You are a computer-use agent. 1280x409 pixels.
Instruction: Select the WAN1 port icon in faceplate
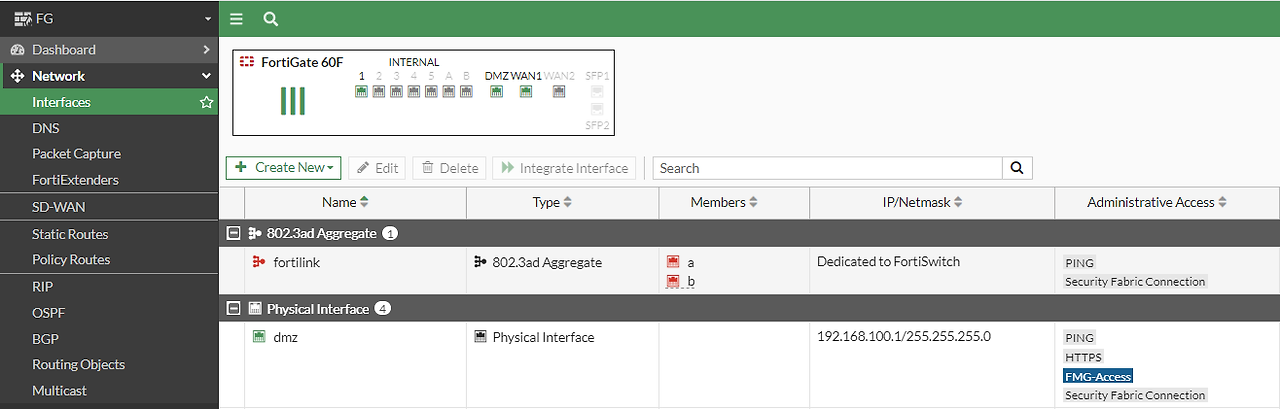(x=526, y=91)
